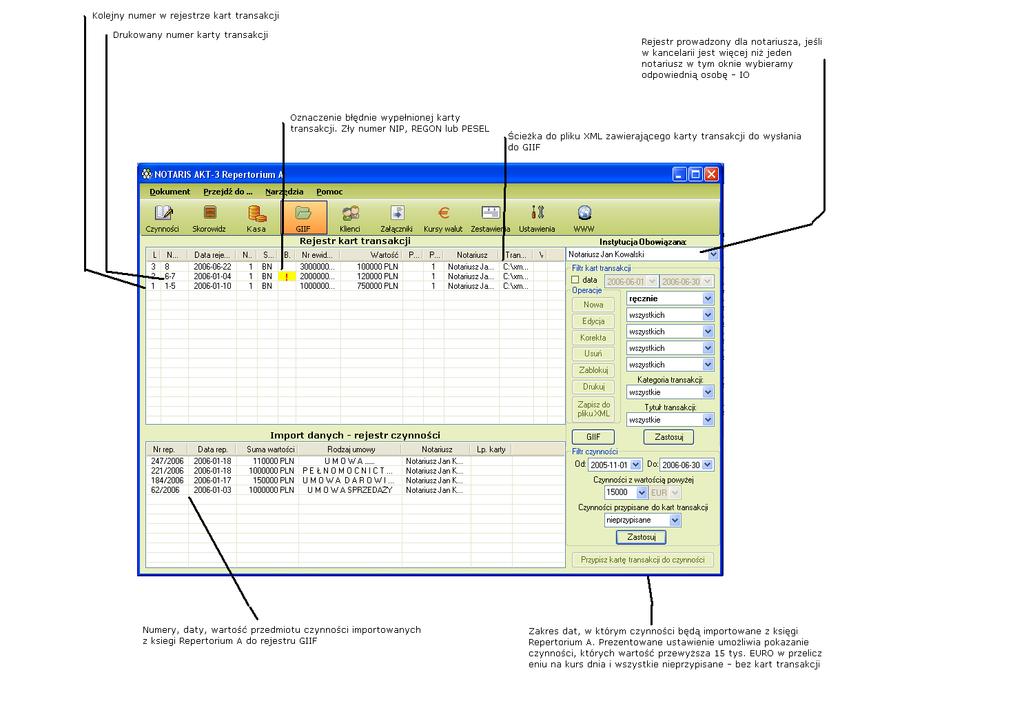Sort by the Data reje... column header
Viewport: 1024px width, 728px height.
tap(212, 255)
